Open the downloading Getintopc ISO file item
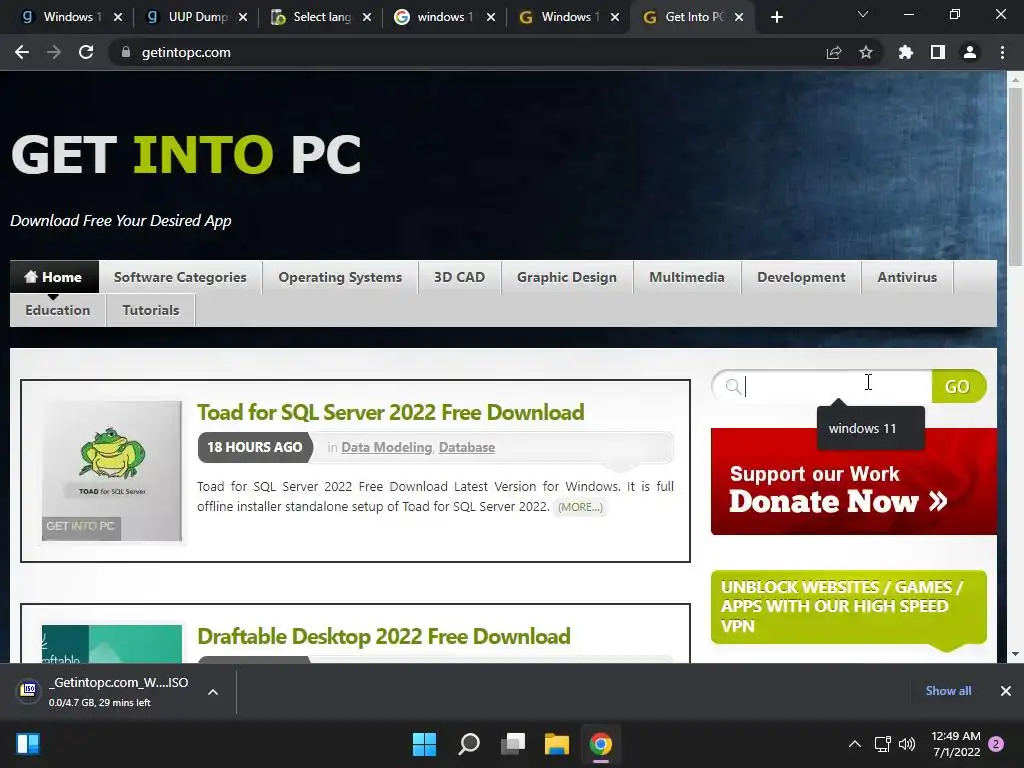The image size is (1024, 768). click(104, 692)
